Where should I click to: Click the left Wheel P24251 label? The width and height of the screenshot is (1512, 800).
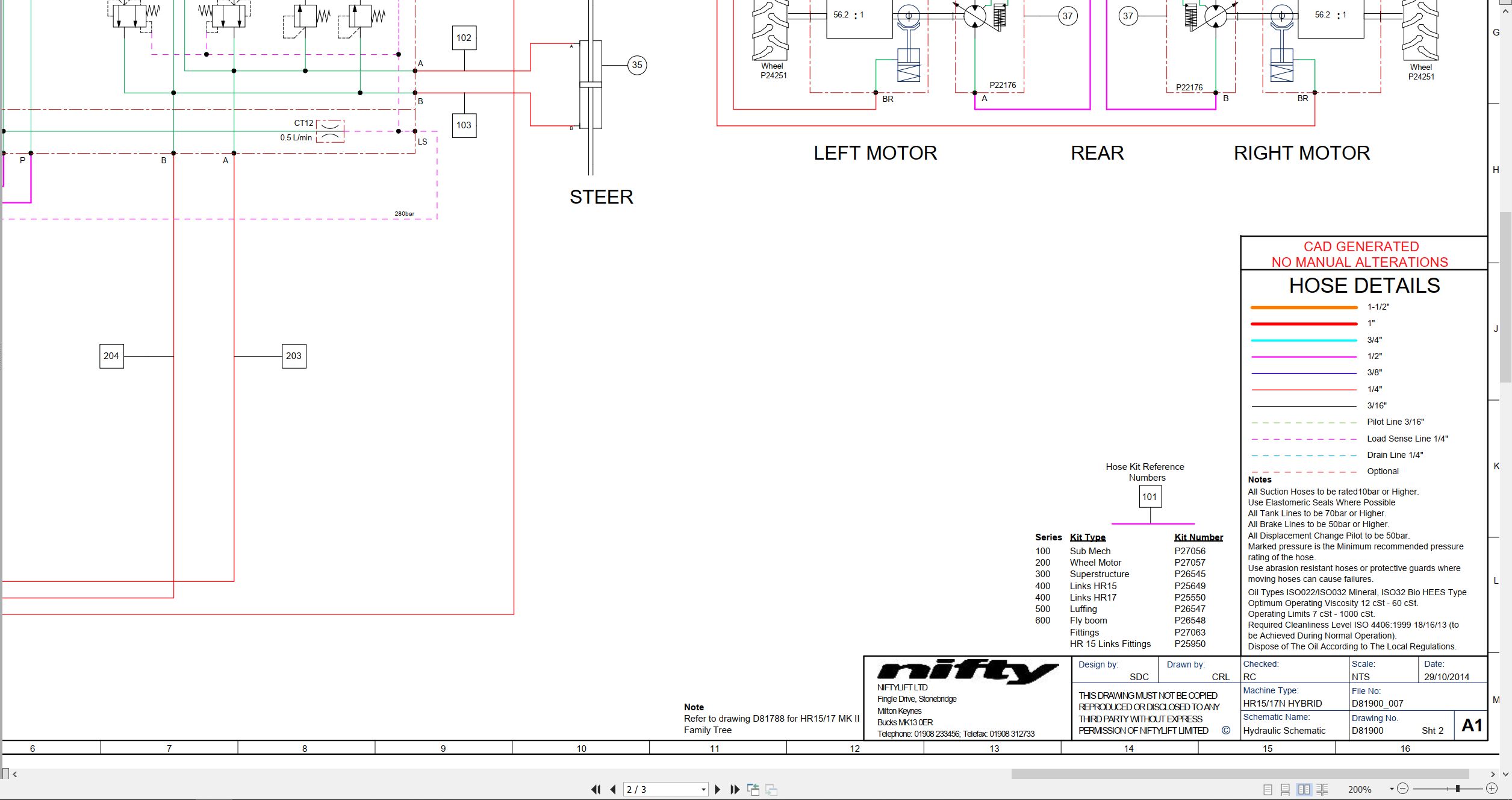pyautogui.click(x=773, y=71)
